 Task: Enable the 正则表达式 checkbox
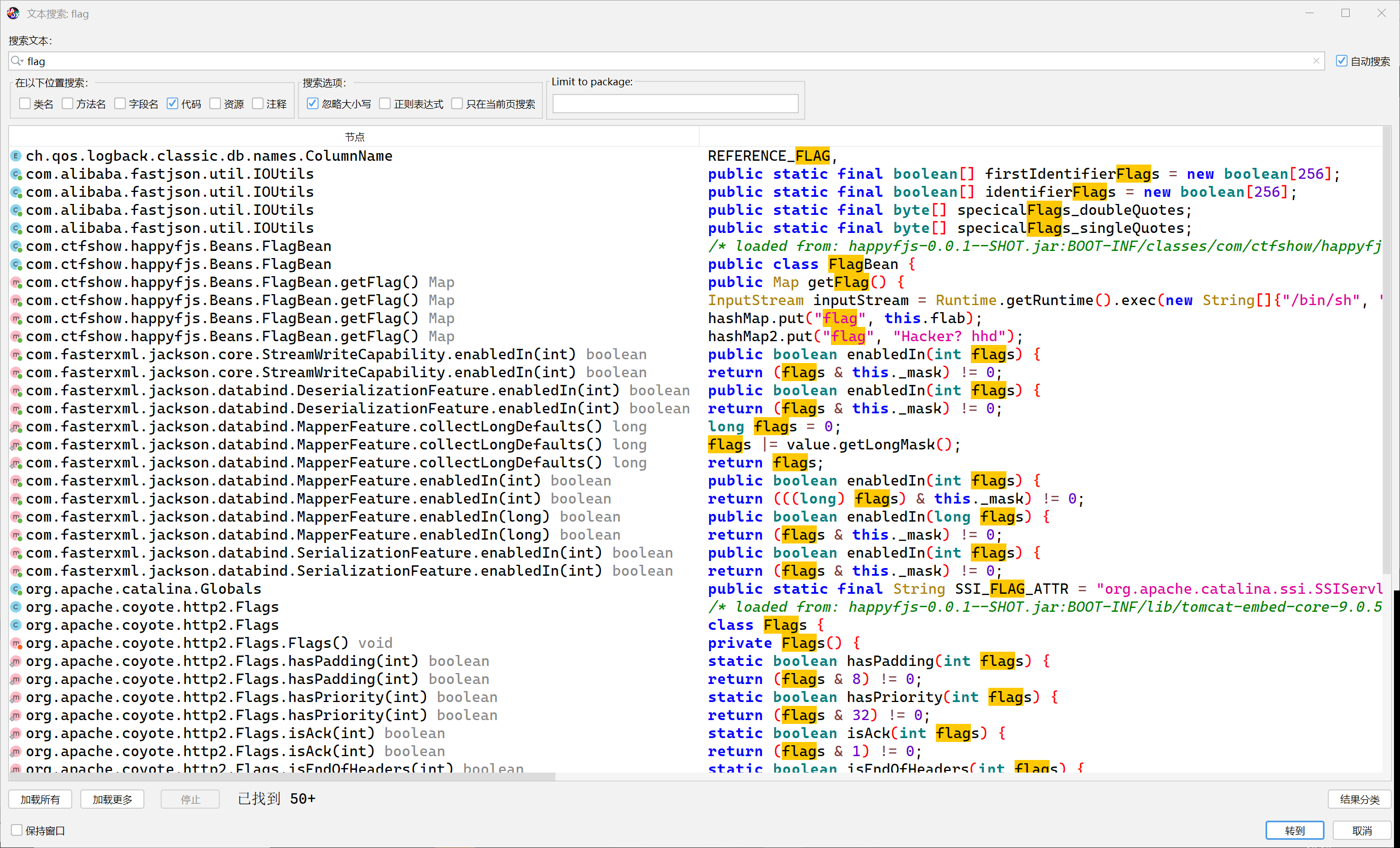tap(385, 103)
